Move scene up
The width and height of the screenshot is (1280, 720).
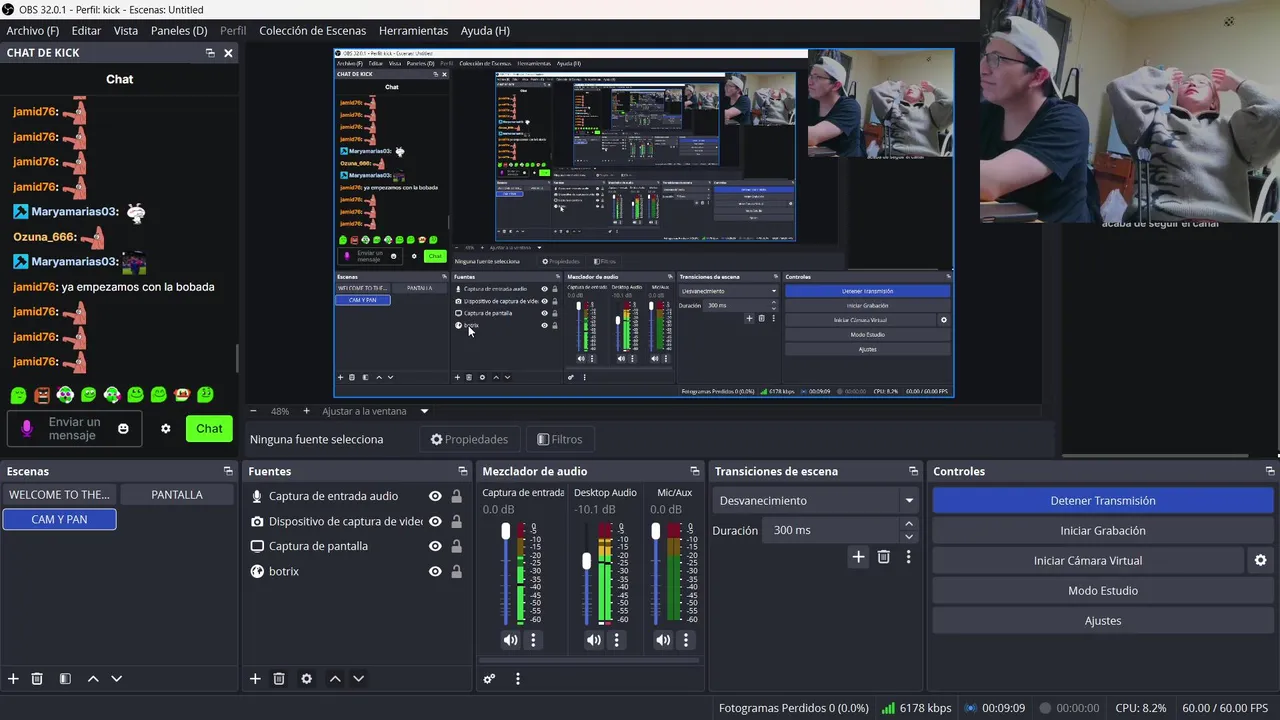tap(93, 678)
